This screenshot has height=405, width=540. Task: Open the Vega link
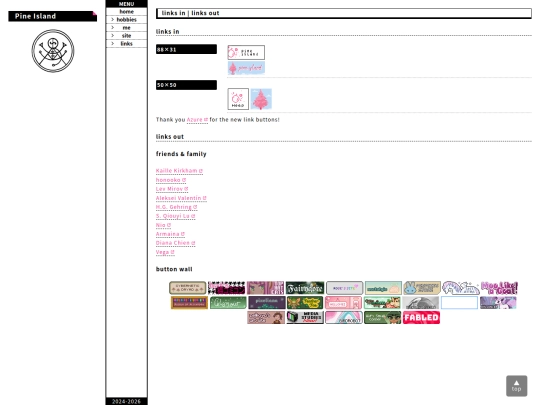[x=165, y=252]
